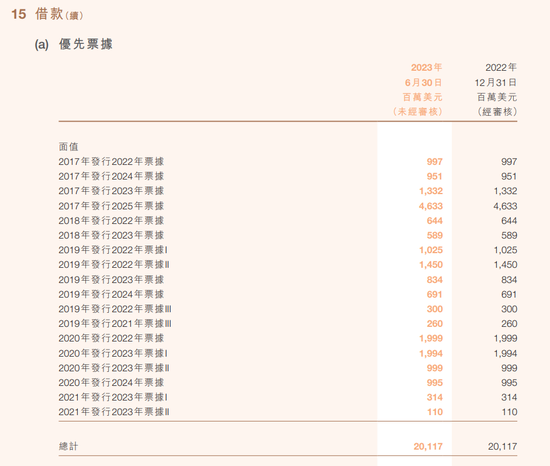
Task: Click the '12月31日' header date
Action: pos(496,82)
